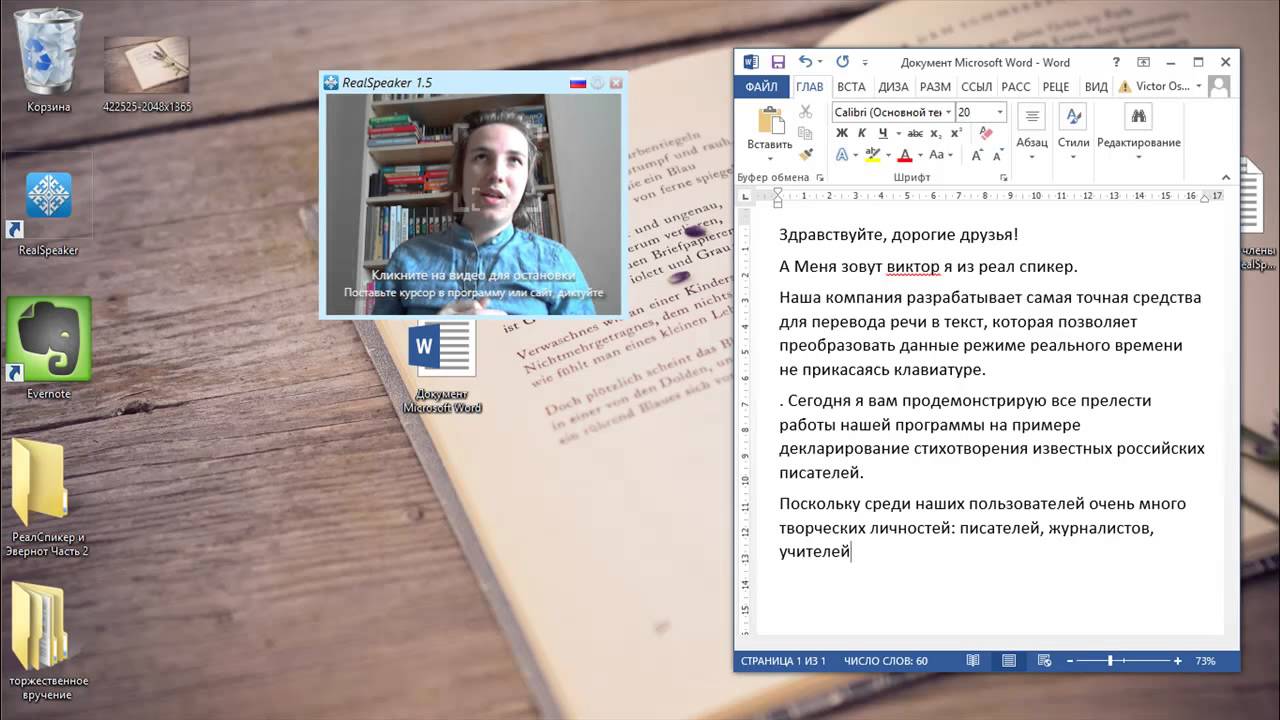This screenshot has width=1280, height=720.
Task: Click the Redo/Repeat arrow in Word
Action: (842, 62)
